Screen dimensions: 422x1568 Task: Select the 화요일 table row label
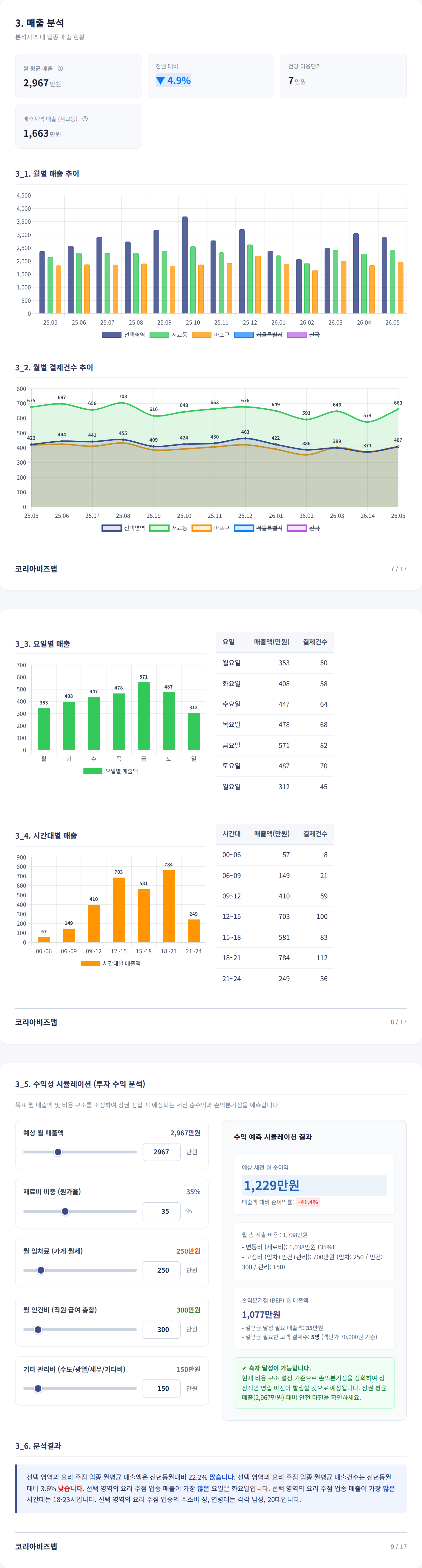(x=231, y=684)
